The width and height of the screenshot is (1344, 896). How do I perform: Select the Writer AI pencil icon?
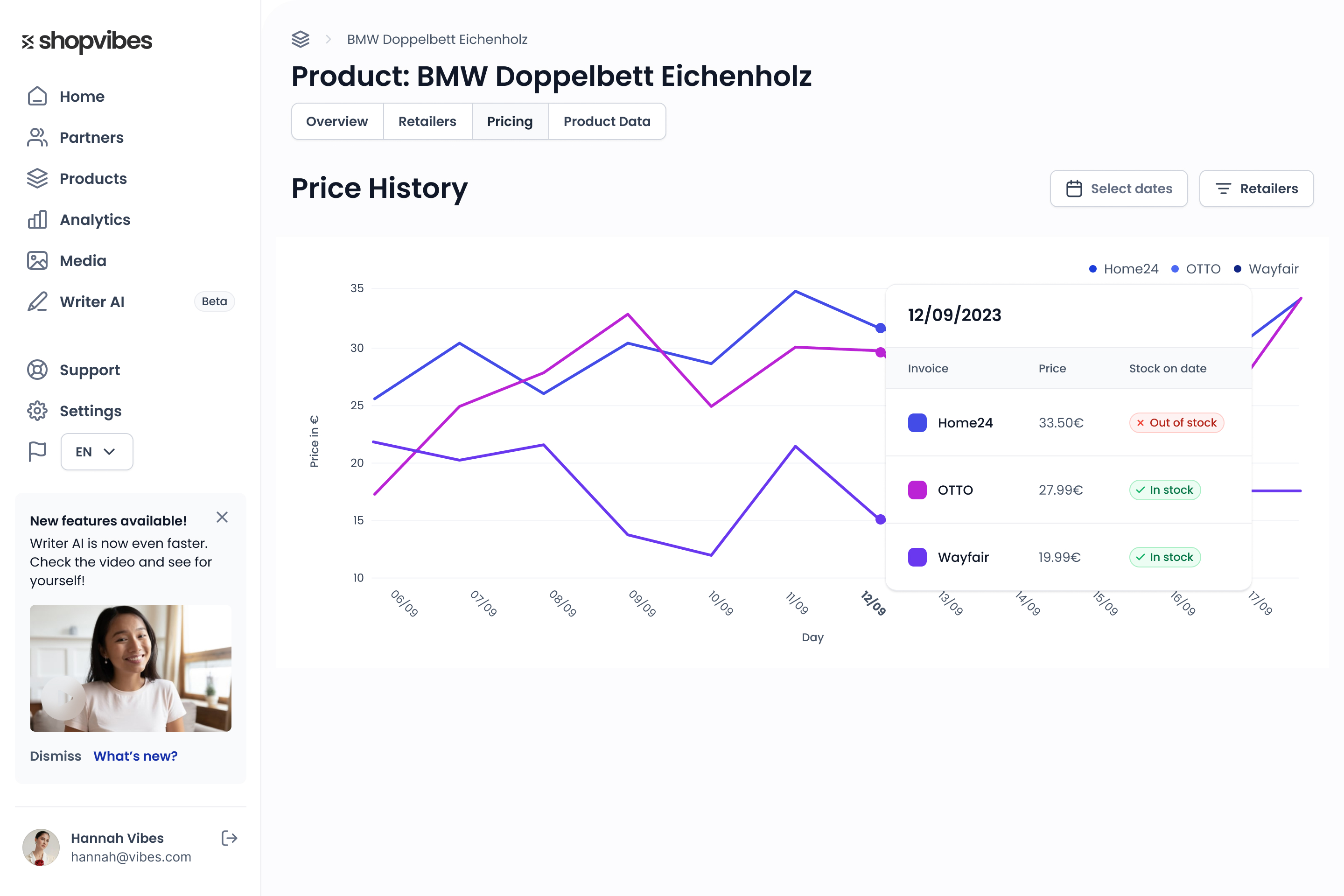coord(37,302)
